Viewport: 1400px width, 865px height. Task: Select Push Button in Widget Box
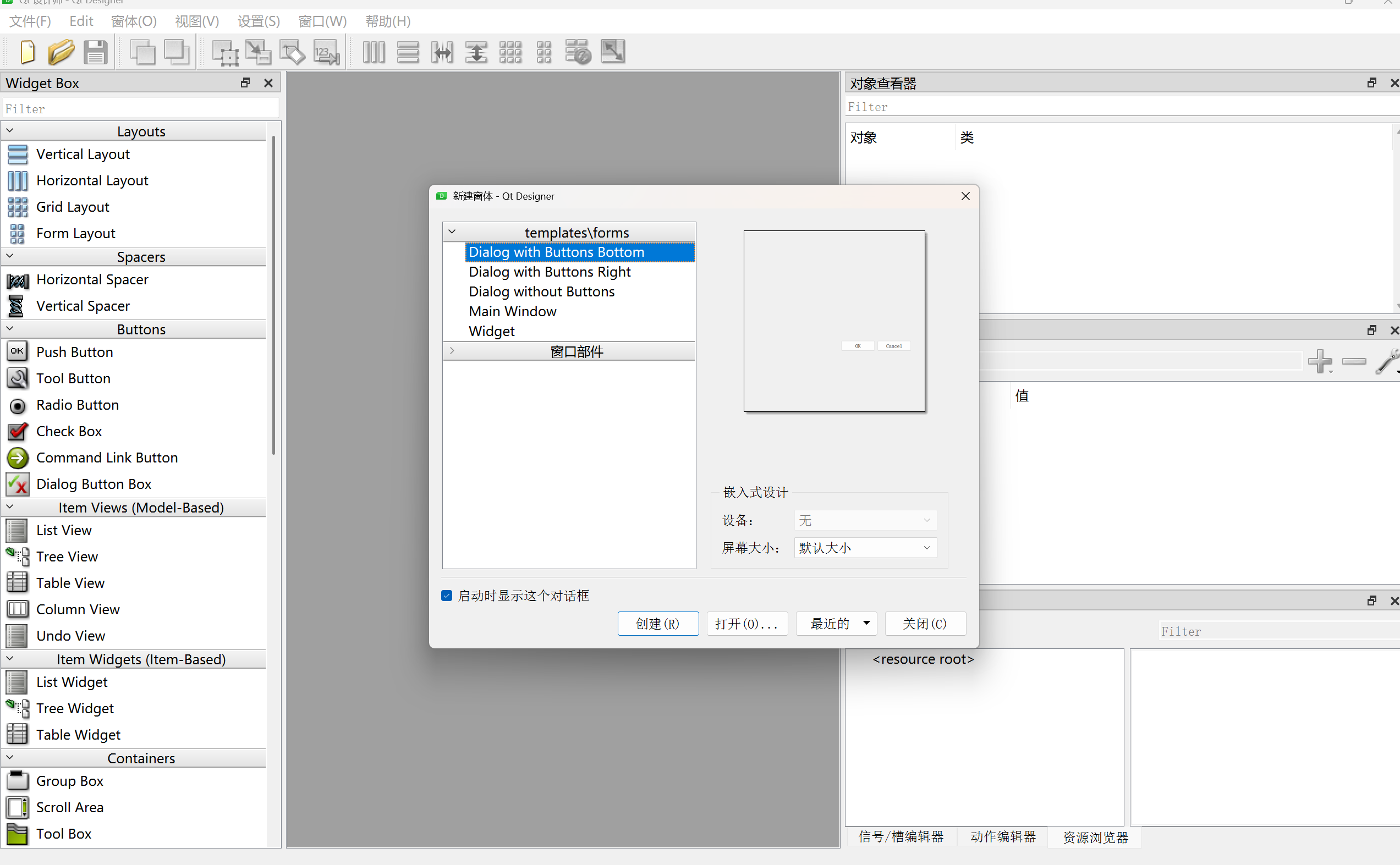click(74, 352)
